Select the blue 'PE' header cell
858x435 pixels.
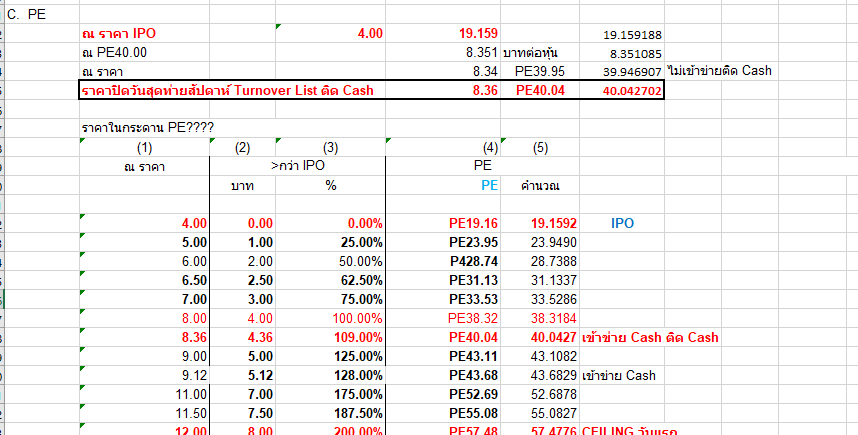tap(489, 186)
